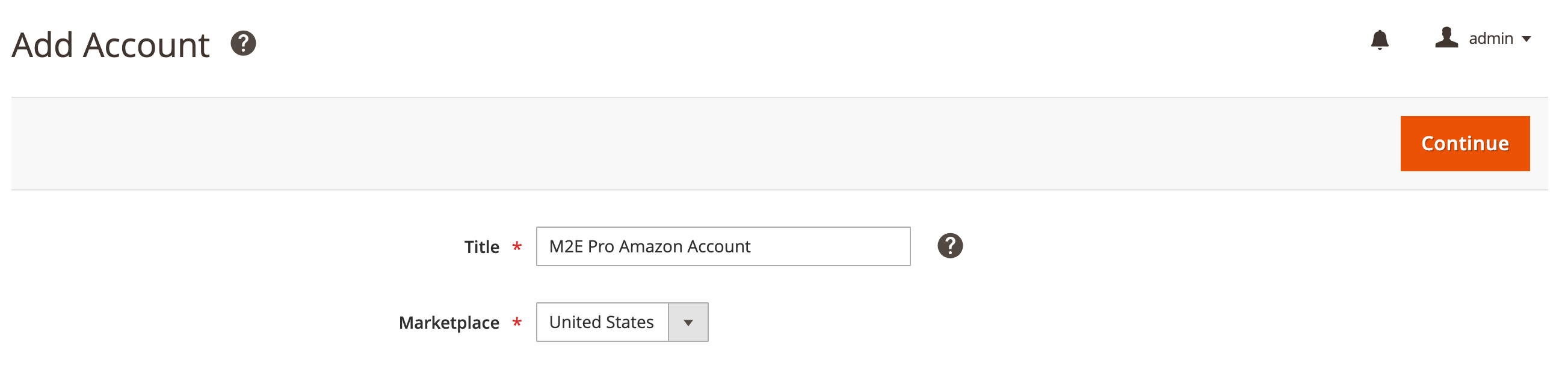View notifications using the bell icon
Viewport: 1568px width, 387px height.
pos(1380,40)
